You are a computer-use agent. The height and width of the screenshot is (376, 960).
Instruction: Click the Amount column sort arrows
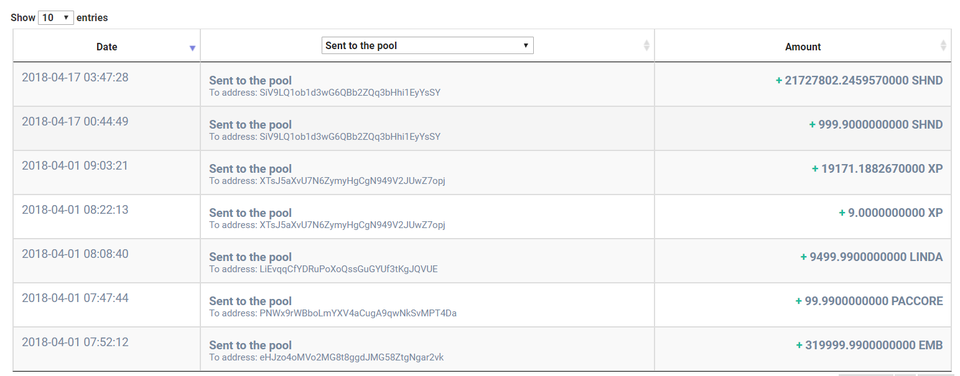(943, 45)
